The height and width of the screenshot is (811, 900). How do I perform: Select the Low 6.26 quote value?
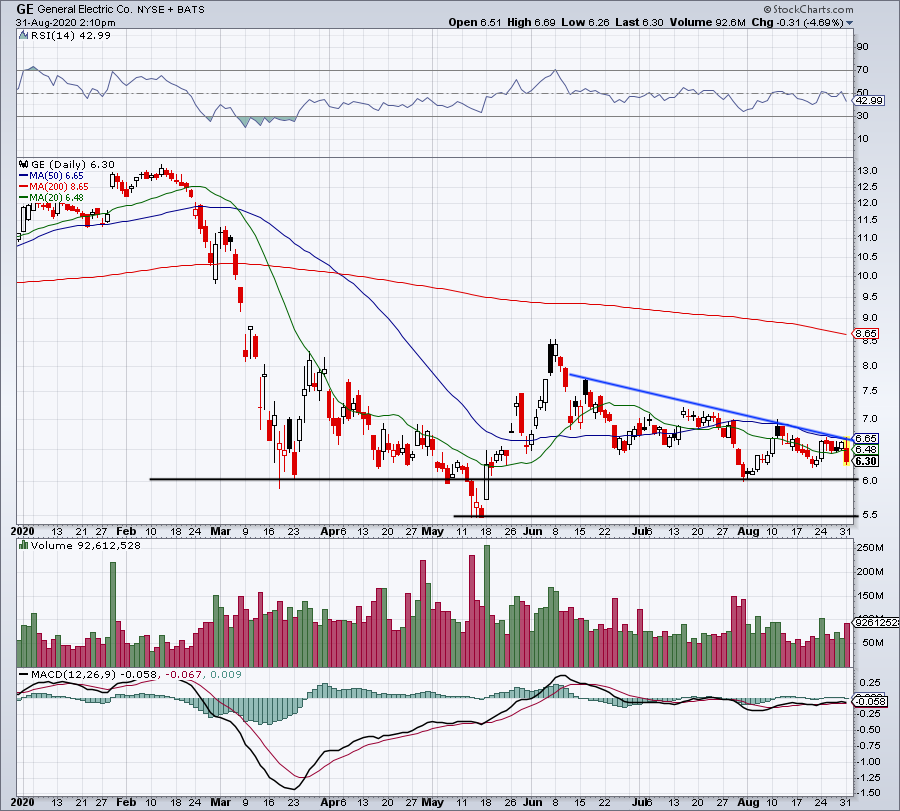coord(585,22)
